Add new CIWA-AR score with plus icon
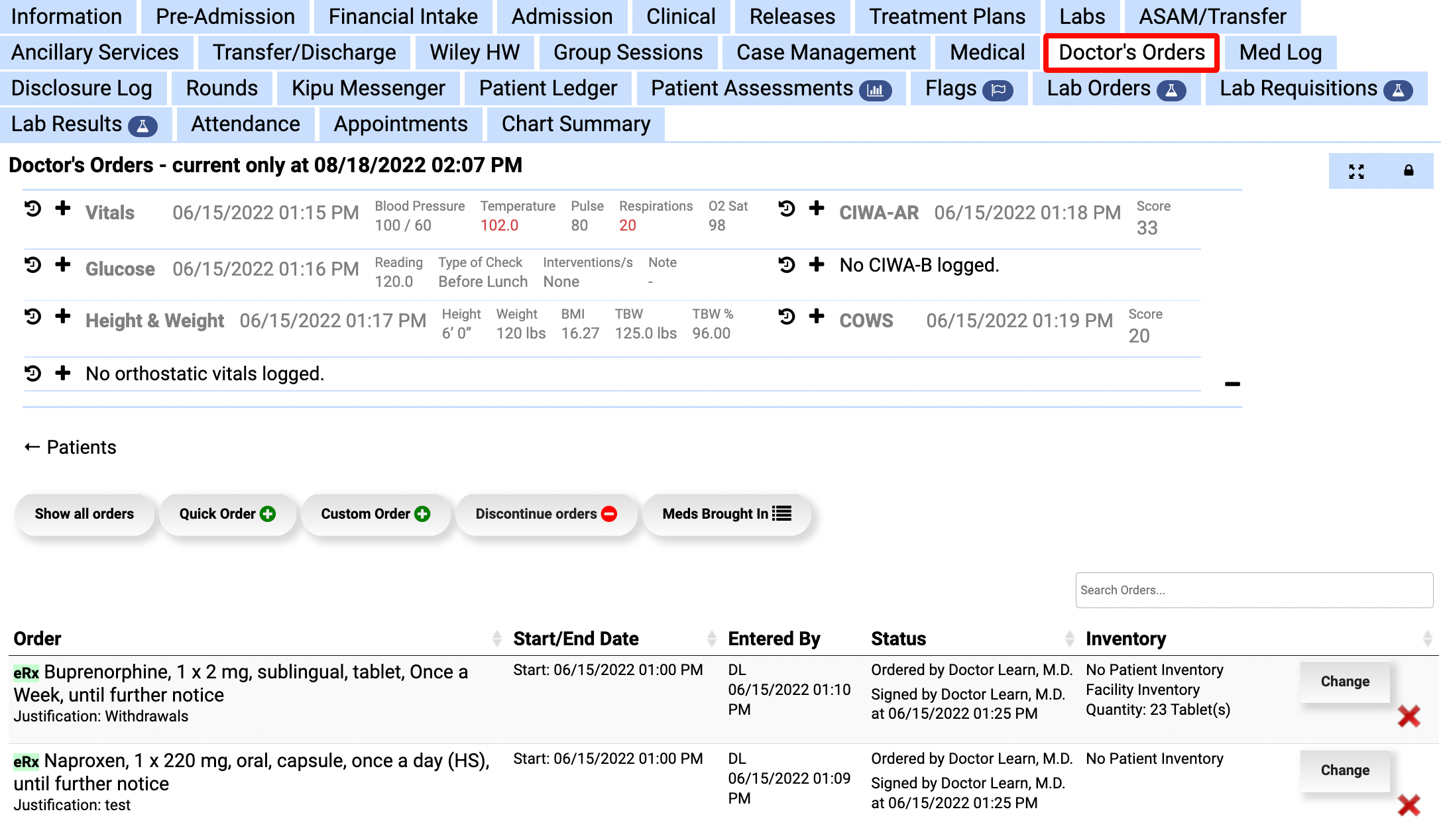This screenshot has height=840, width=1441. point(817,209)
